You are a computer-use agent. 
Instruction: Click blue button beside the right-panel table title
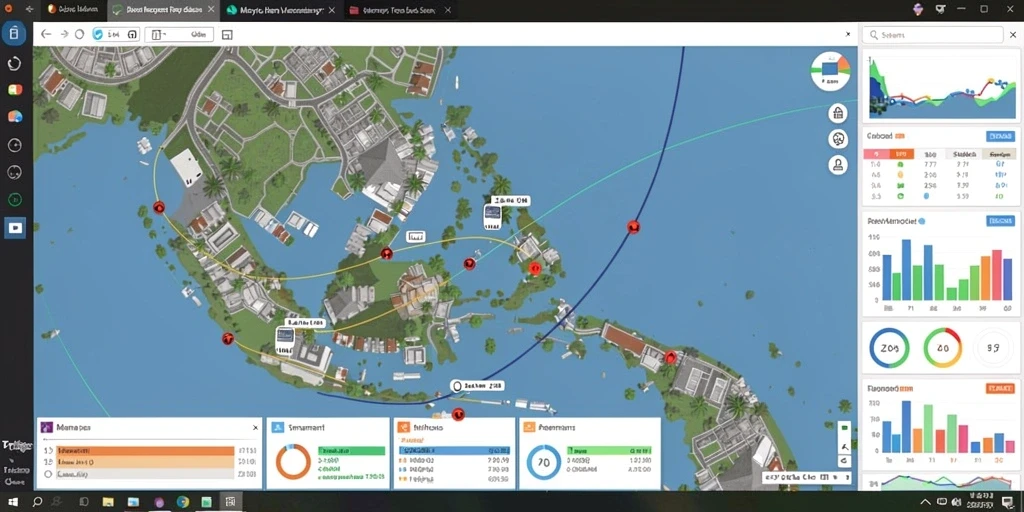(1000, 136)
